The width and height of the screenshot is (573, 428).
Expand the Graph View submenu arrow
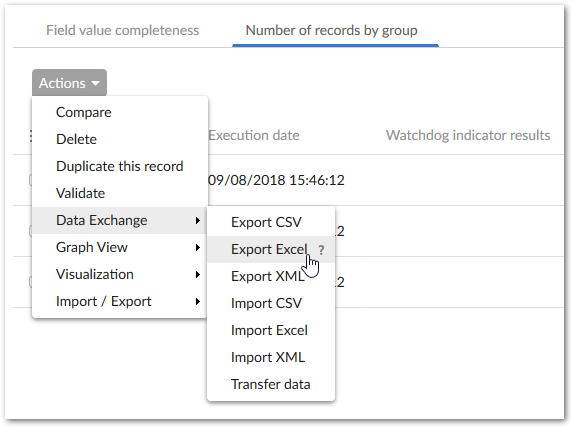[x=197, y=247]
